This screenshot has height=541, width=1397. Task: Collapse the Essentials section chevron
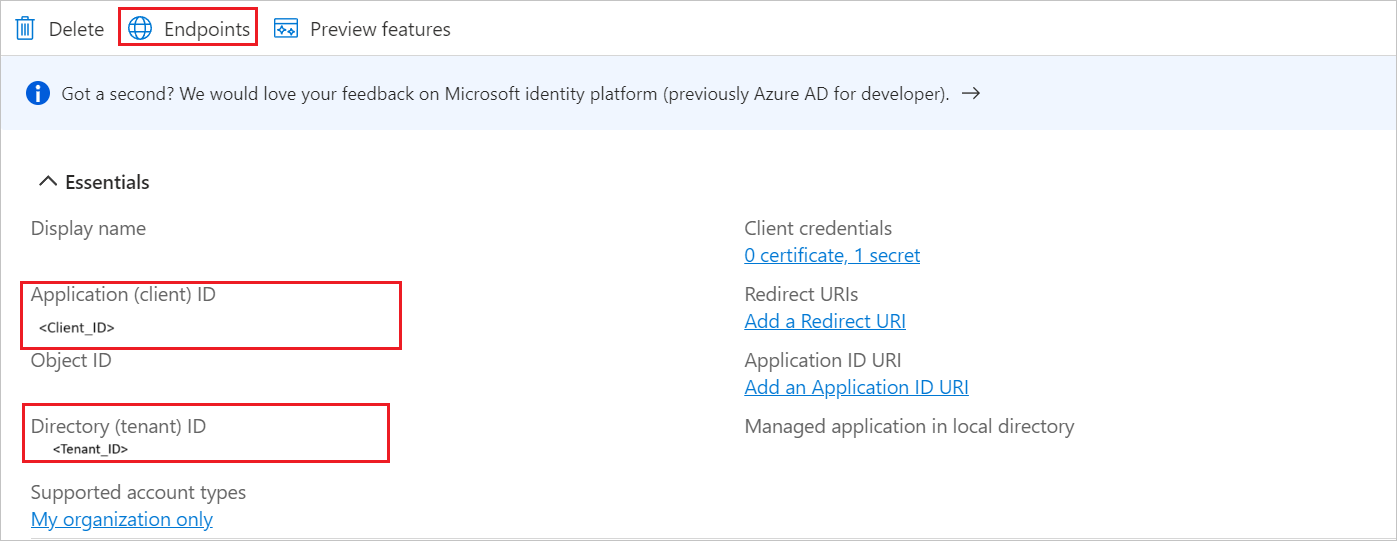click(46, 182)
